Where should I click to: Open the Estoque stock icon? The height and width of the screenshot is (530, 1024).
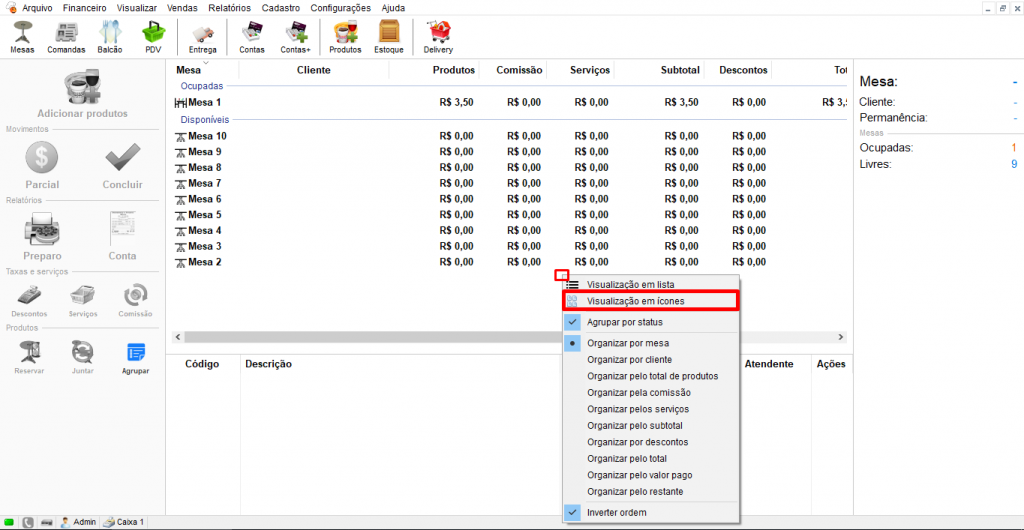[x=388, y=37]
